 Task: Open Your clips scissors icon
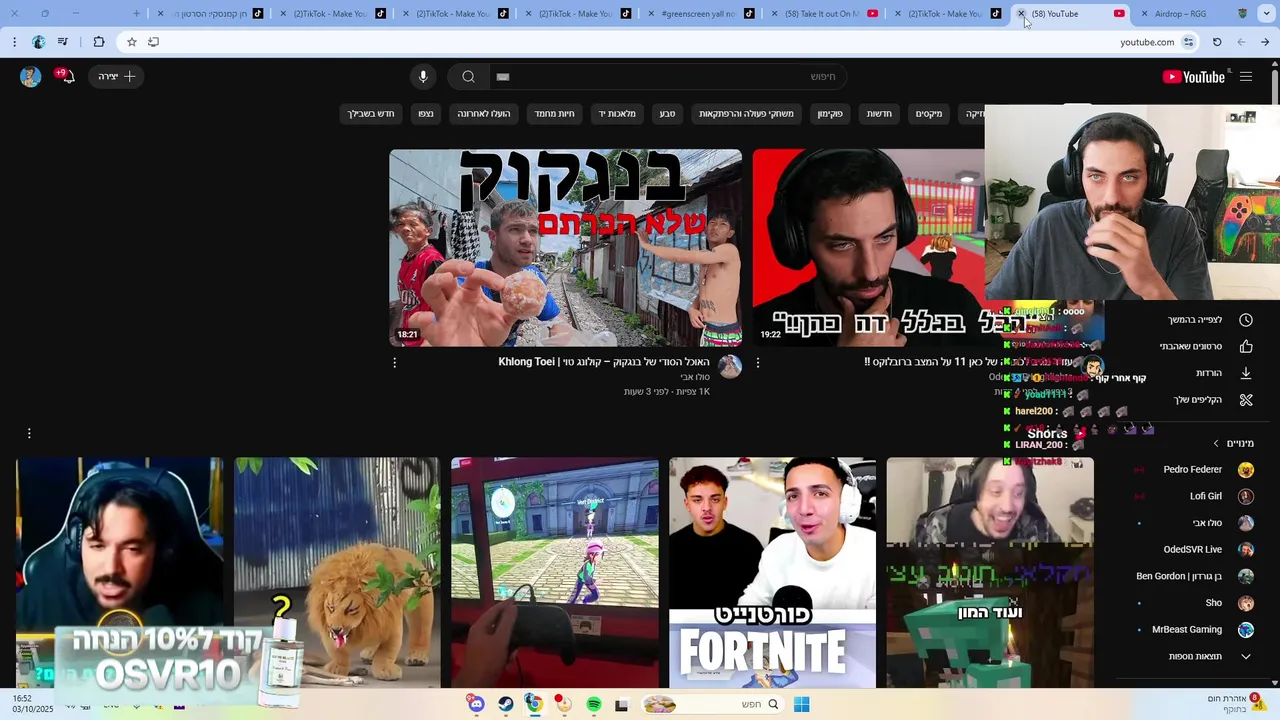point(1246,400)
